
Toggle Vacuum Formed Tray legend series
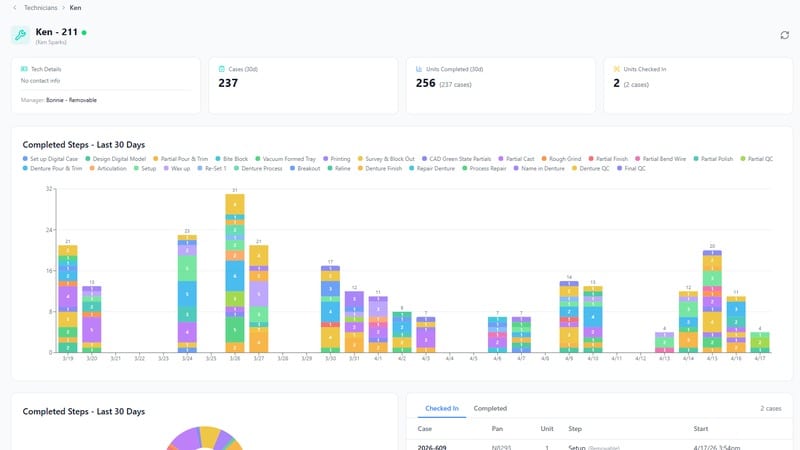285,159
